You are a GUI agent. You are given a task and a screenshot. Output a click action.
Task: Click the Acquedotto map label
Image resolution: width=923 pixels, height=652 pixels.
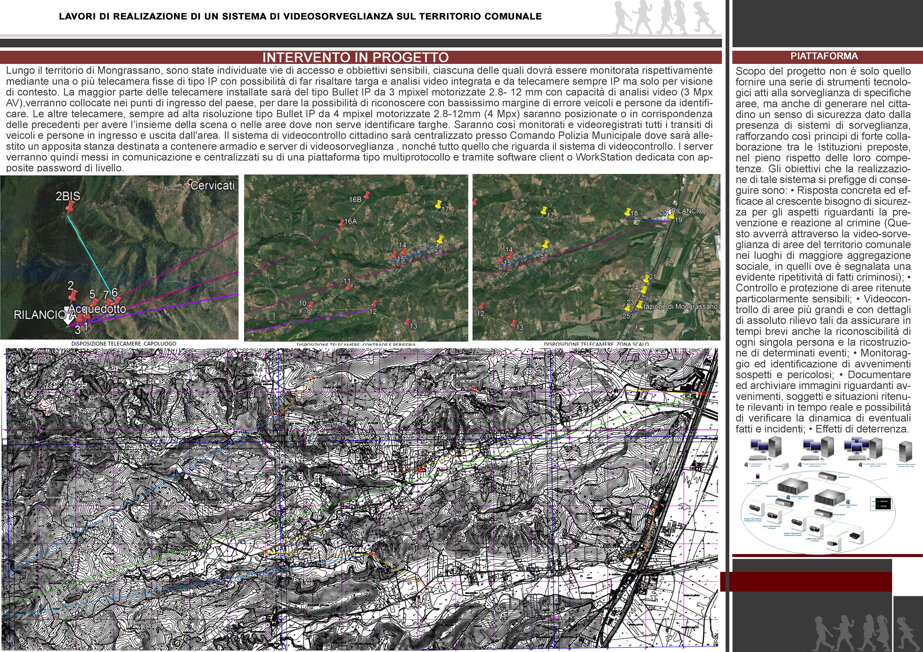97,308
